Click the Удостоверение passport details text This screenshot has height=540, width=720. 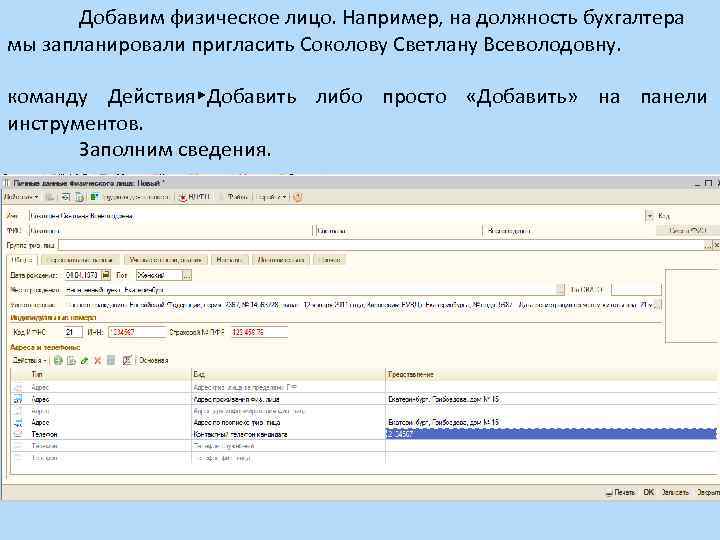(358, 305)
